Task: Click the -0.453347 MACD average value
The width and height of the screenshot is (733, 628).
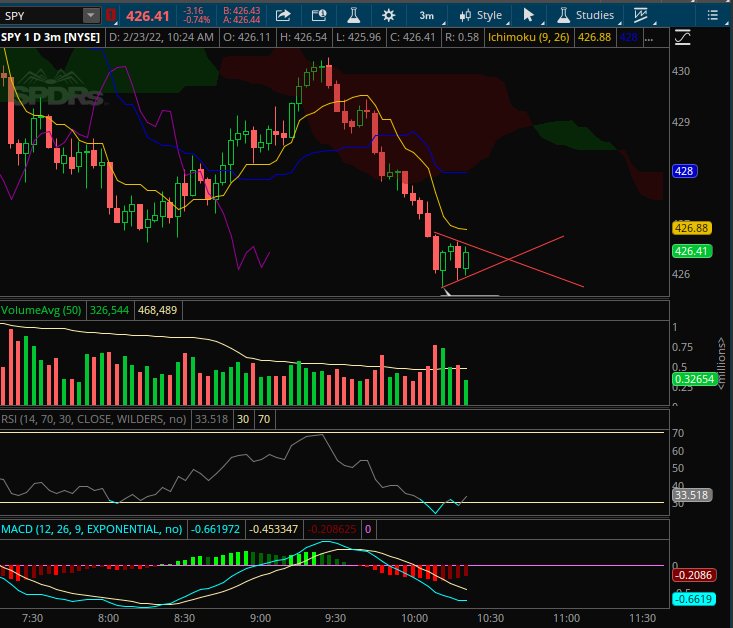Action: tap(273, 529)
